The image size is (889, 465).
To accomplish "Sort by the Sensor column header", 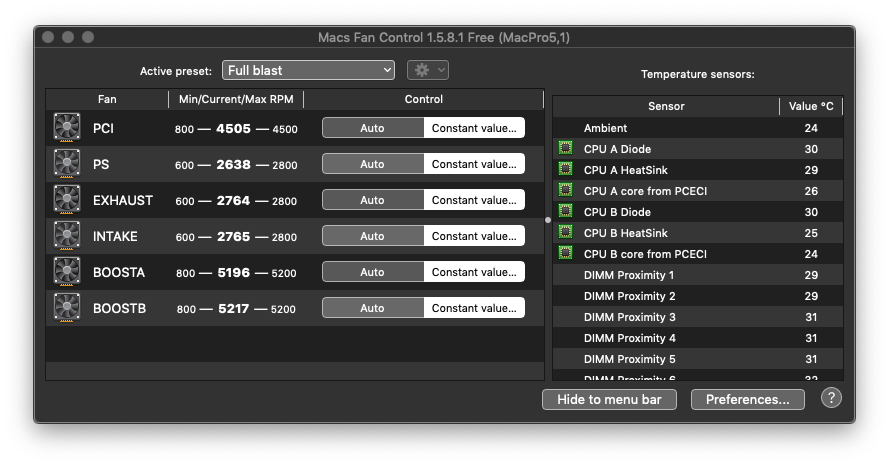I will [x=666, y=106].
